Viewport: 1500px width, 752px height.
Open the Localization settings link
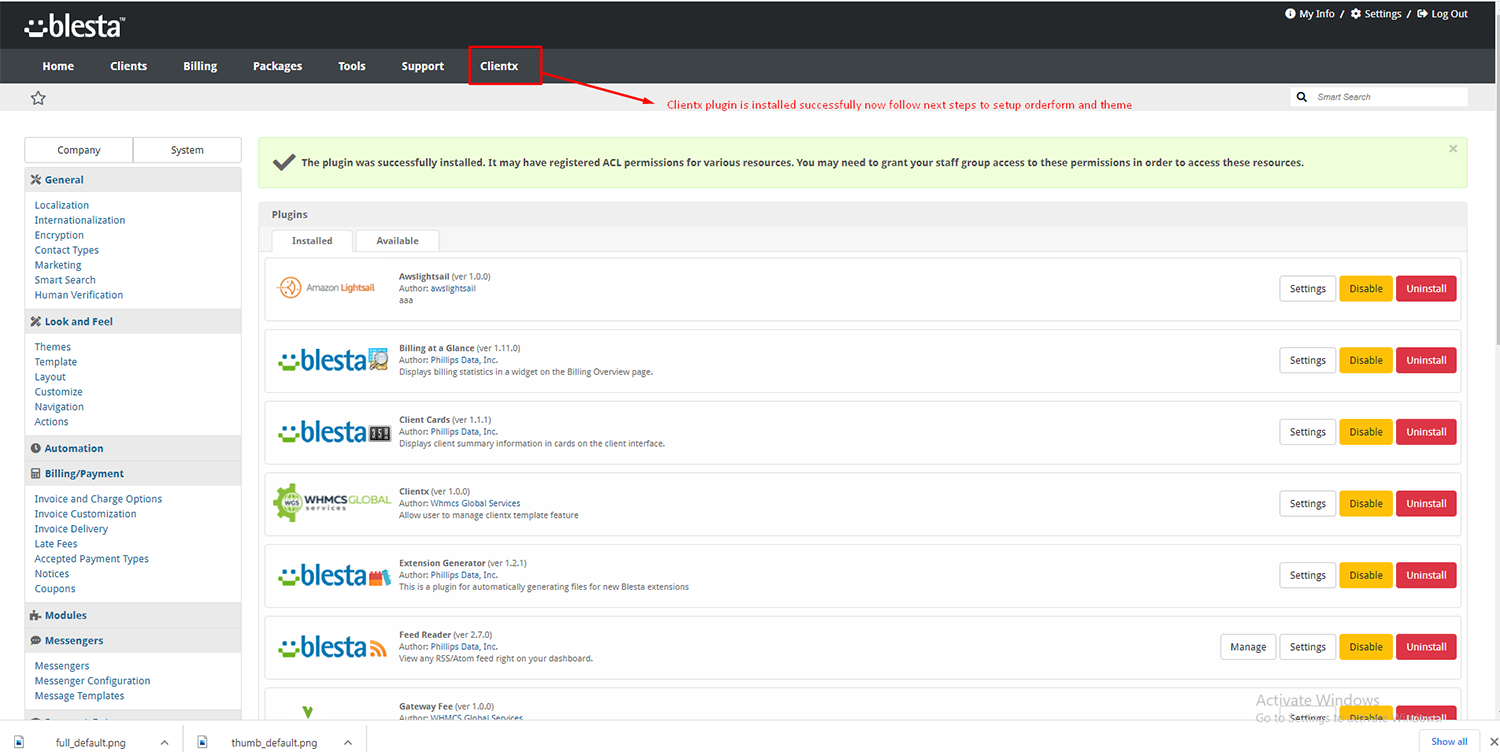(x=62, y=205)
